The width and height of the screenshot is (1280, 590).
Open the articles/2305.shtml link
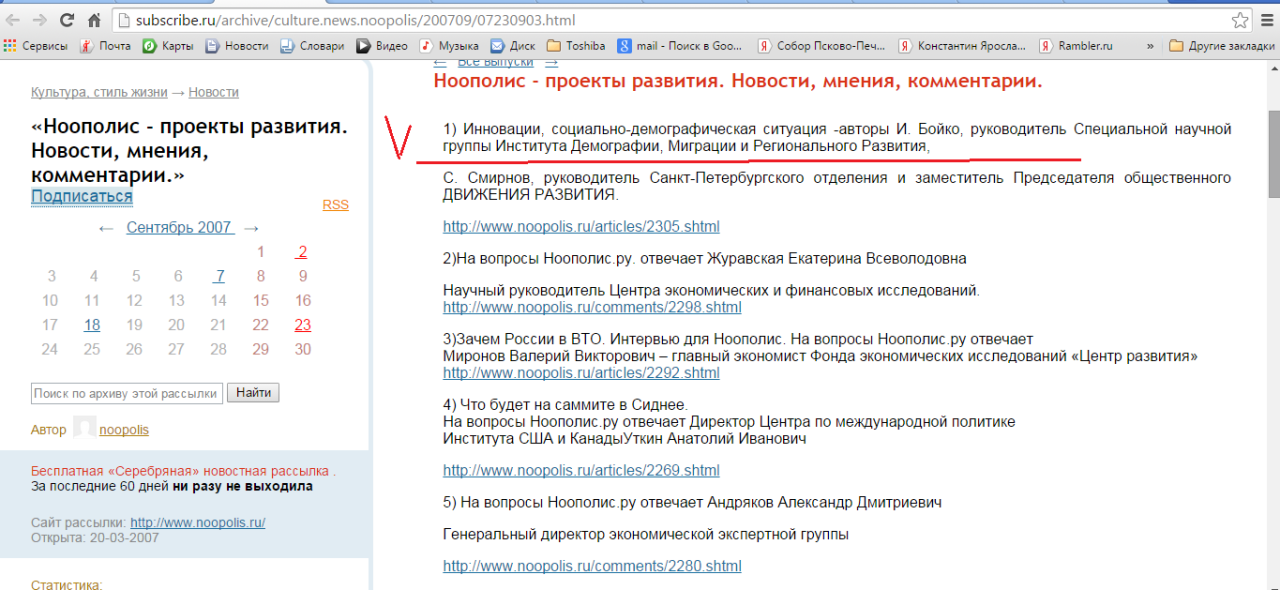click(x=581, y=227)
